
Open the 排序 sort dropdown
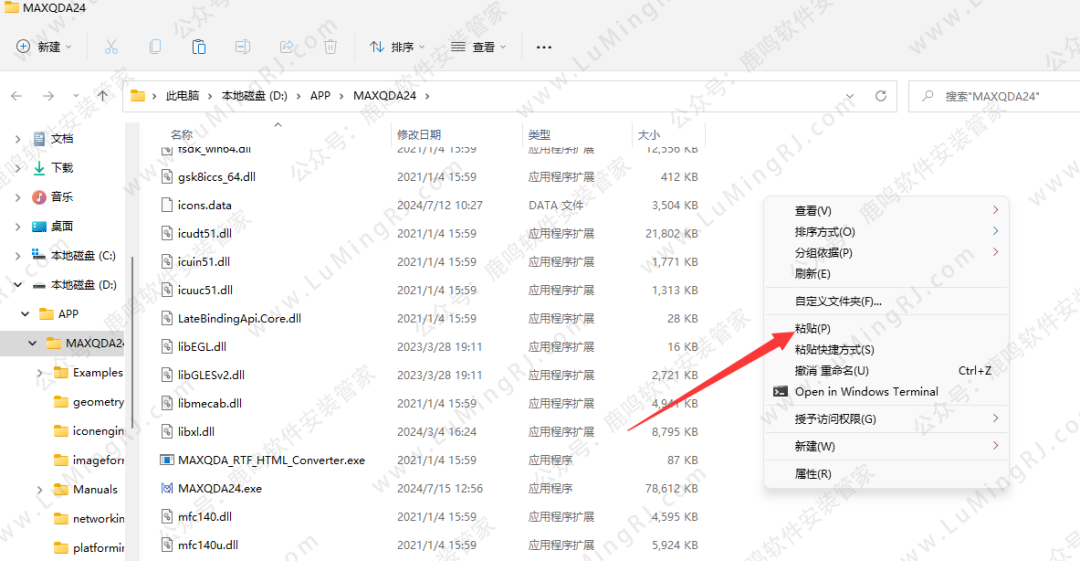(397, 47)
